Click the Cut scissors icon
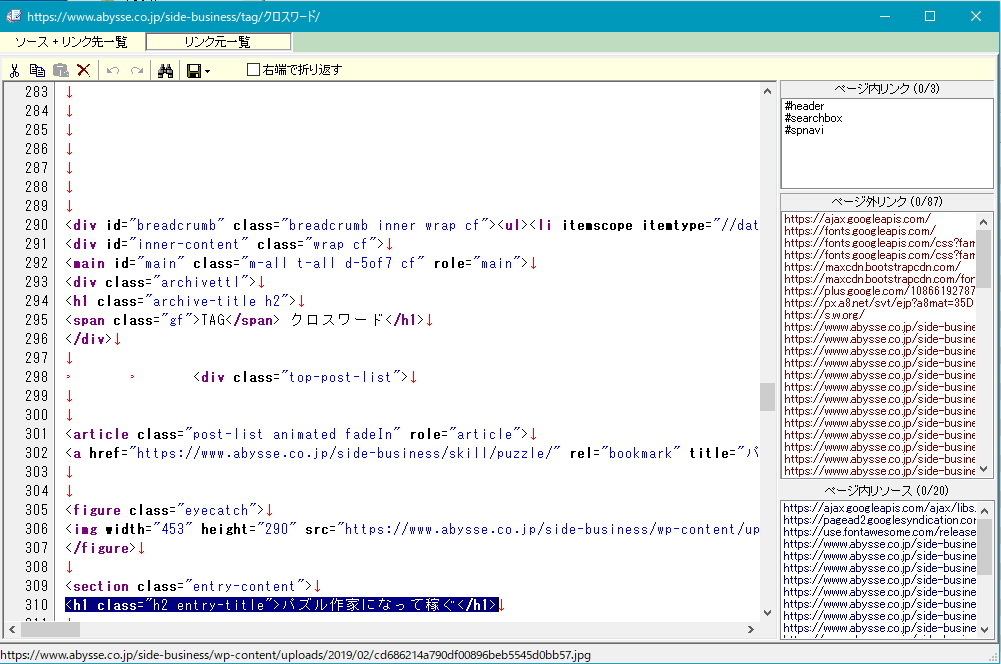This screenshot has width=1001, height=664. 15,70
